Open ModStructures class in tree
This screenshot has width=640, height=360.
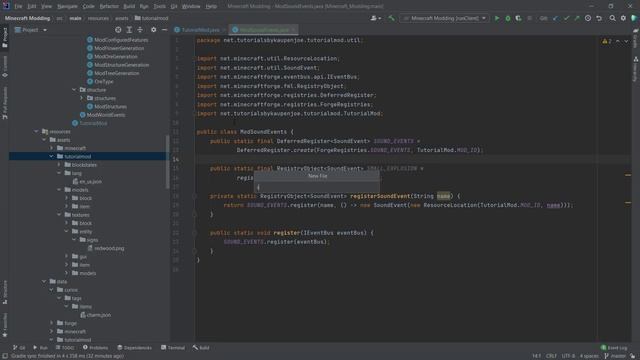coord(107,107)
